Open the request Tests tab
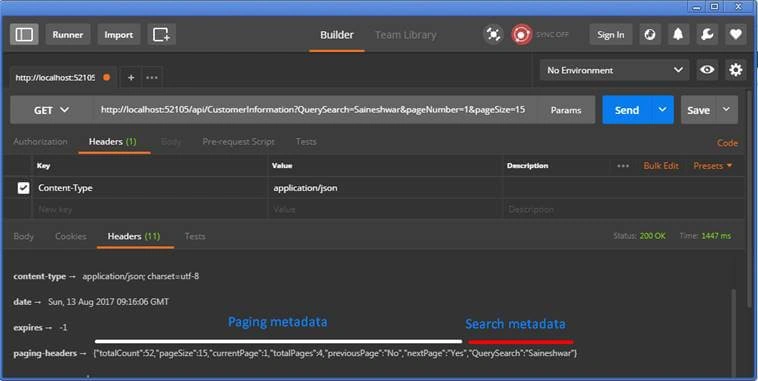The width and height of the screenshot is (758, 381). pos(306,142)
